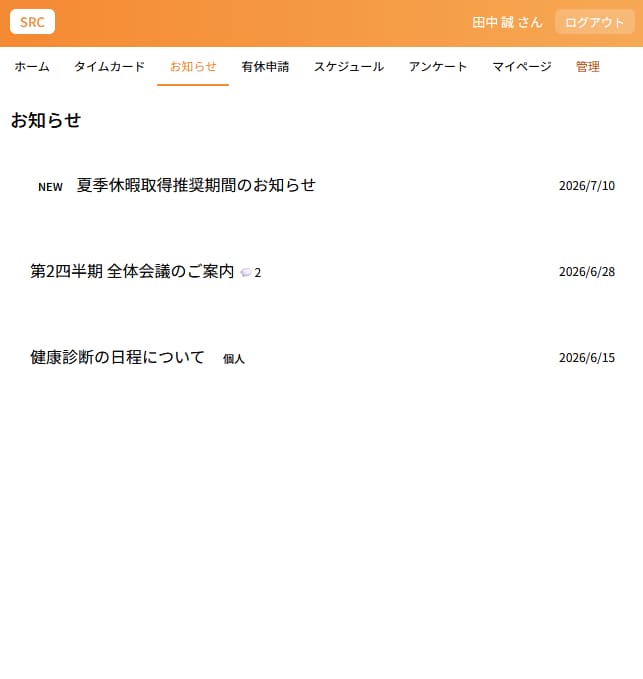643x679 pixels.
Task: Select the お知らせ tab
Action: click(x=193, y=67)
